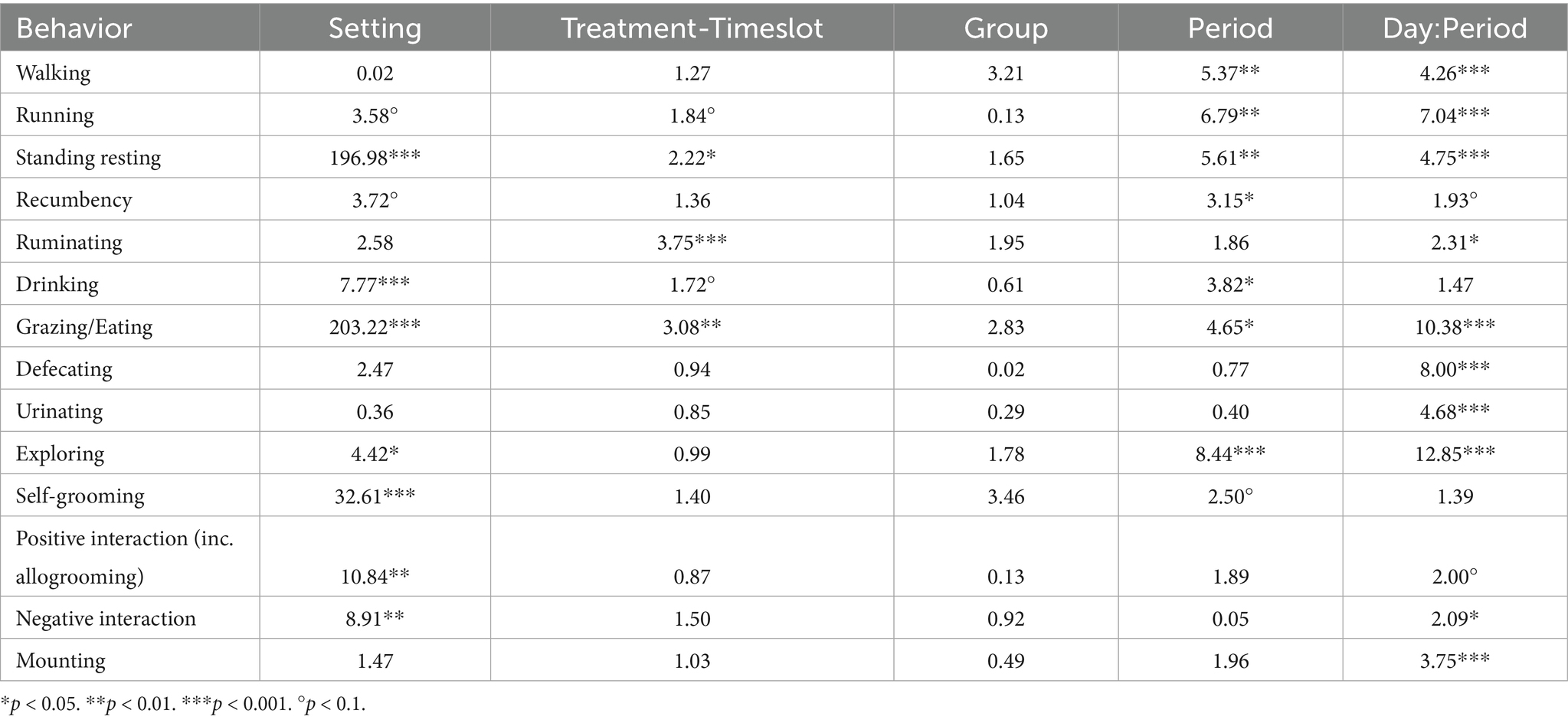Viewport: 1568px width, 723px height.
Task: Click the Ruminating row label
Action: [x=69, y=243]
